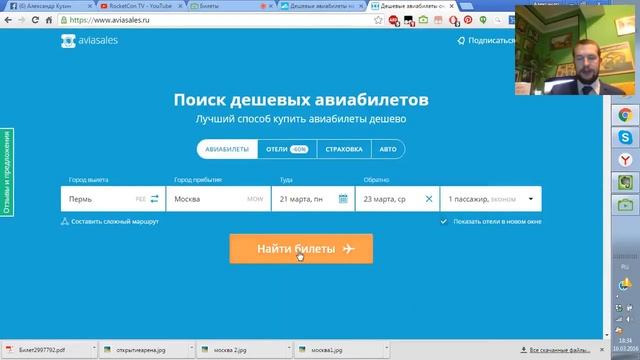This screenshot has width=640, height=360.
Task: Open the passengers and class dropdown
Action: coord(491,199)
